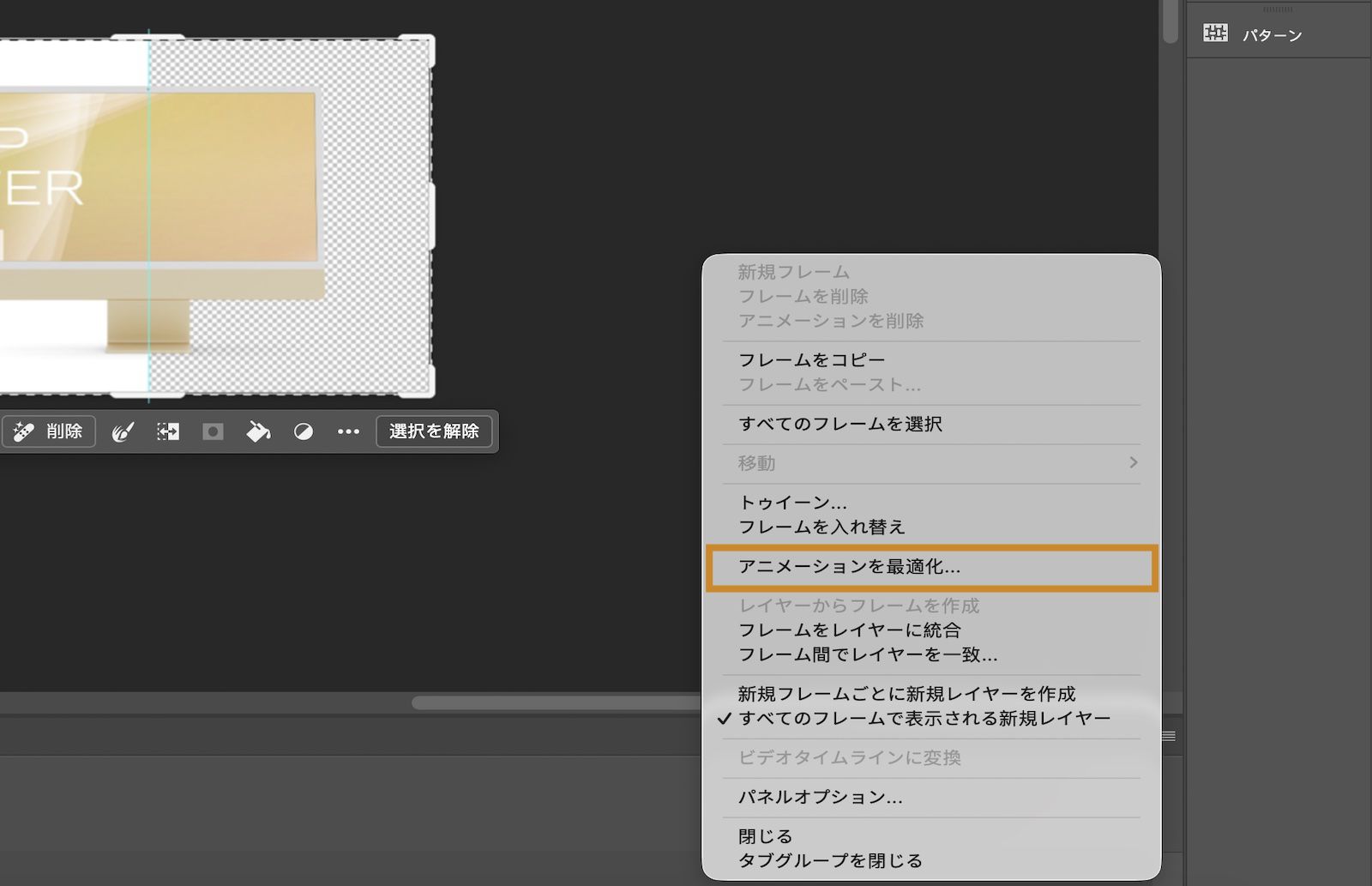Open the トゥイーン dialog from the menu

tap(793, 503)
